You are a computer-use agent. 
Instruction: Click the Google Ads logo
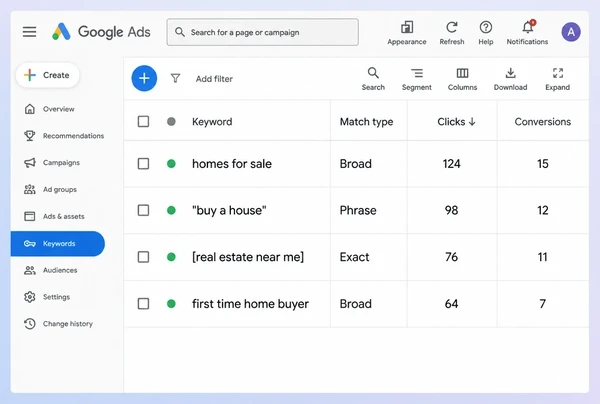pos(101,32)
